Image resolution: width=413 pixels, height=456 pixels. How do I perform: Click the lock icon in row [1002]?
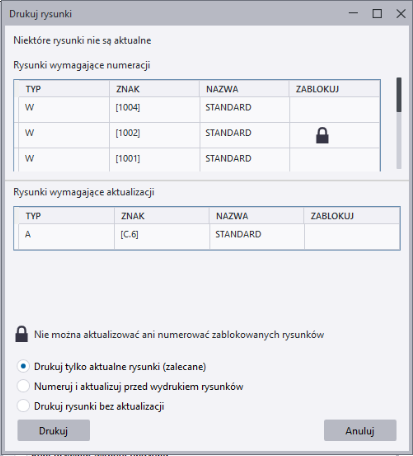coord(322,135)
